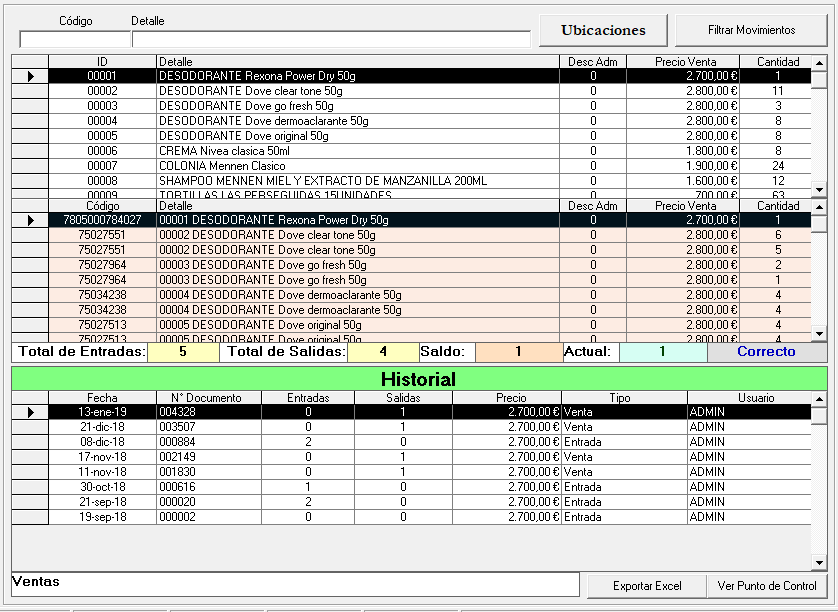This screenshot has width=838, height=612.
Task: Click the Ventas text field at bottom
Action: click(x=295, y=584)
